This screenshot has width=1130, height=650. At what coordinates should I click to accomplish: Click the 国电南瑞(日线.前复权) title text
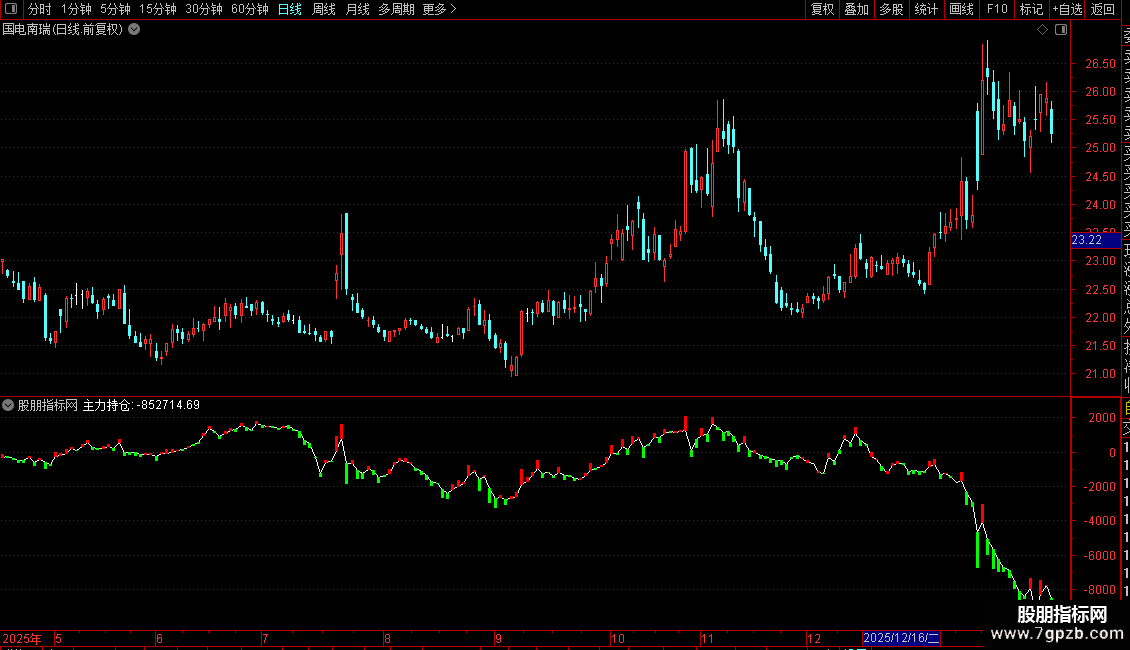(x=63, y=30)
